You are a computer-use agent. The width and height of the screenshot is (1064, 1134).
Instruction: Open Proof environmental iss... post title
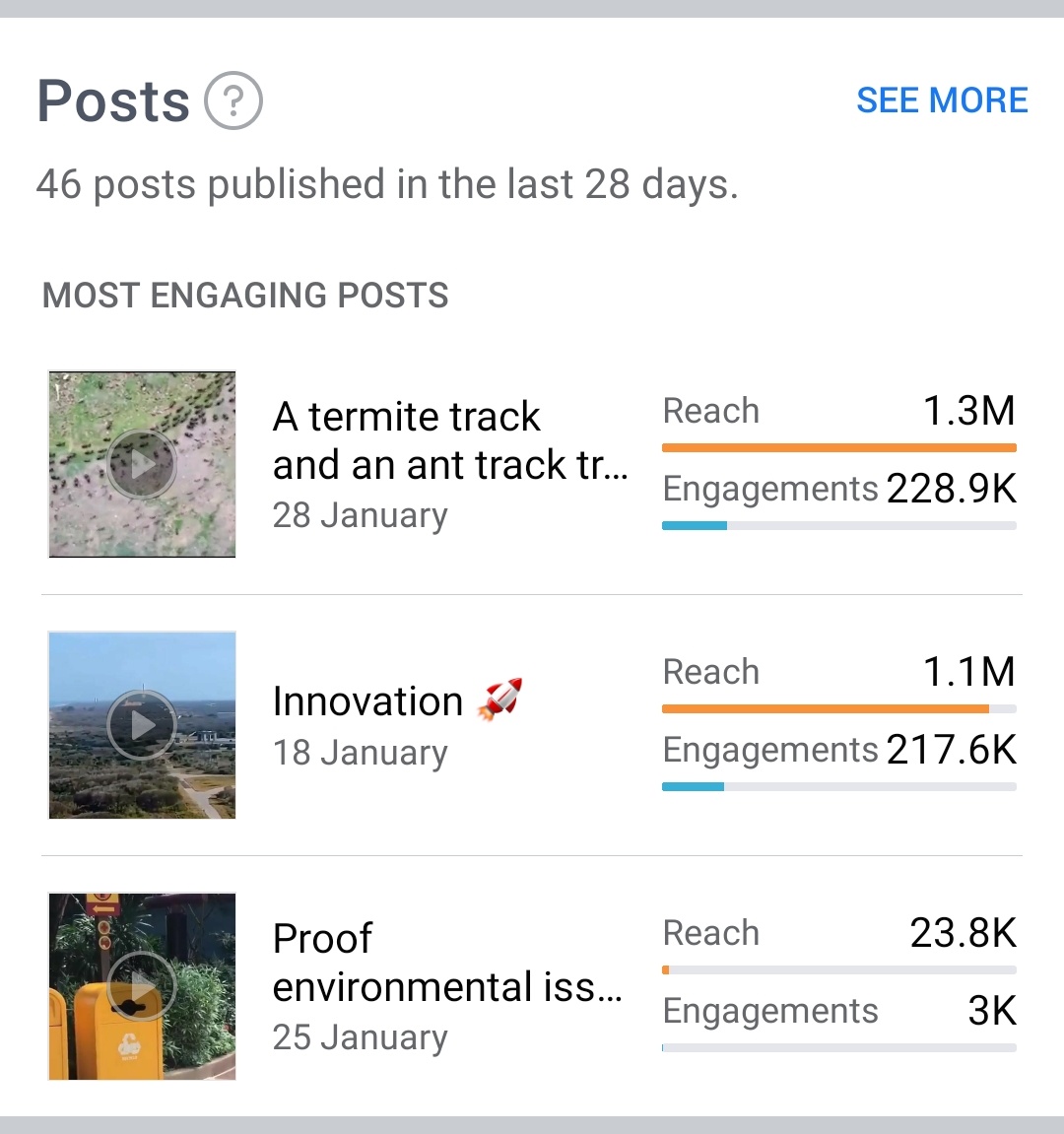tap(447, 963)
